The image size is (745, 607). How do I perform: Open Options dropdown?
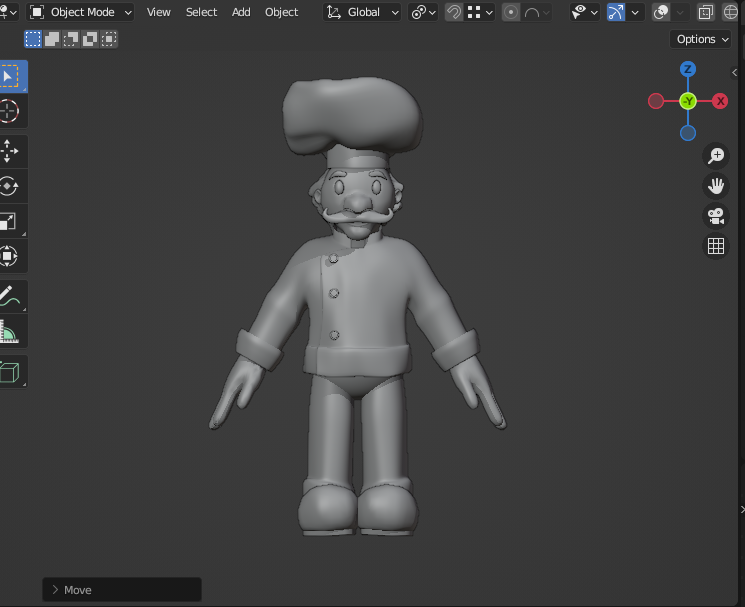[x=700, y=39]
